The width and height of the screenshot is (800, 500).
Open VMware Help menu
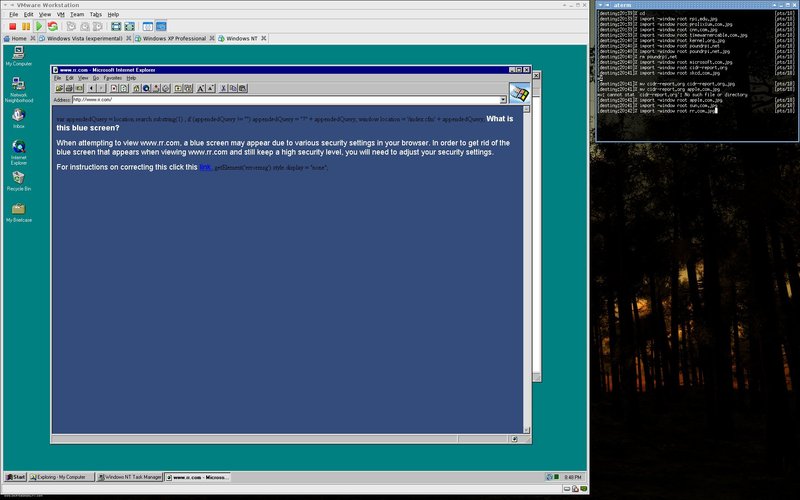point(113,14)
